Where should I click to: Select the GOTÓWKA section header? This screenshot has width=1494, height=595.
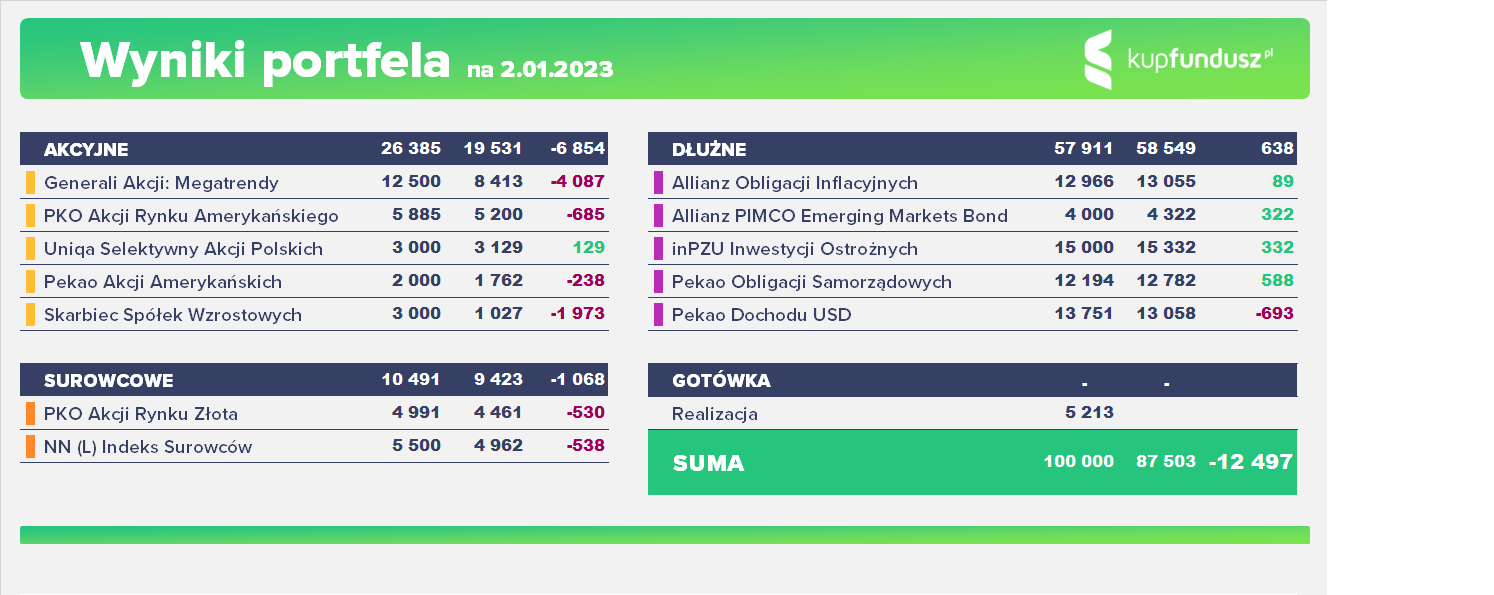coord(721,381)
